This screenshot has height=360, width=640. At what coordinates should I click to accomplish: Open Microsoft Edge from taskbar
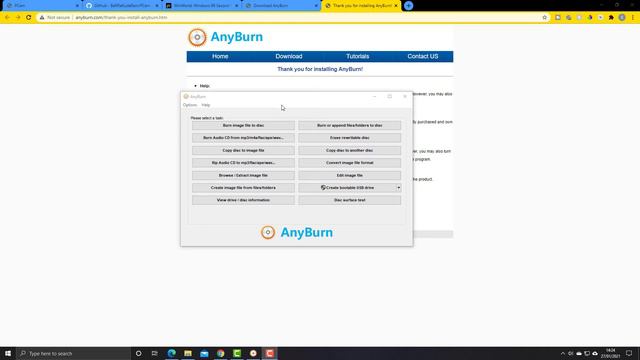171,353
